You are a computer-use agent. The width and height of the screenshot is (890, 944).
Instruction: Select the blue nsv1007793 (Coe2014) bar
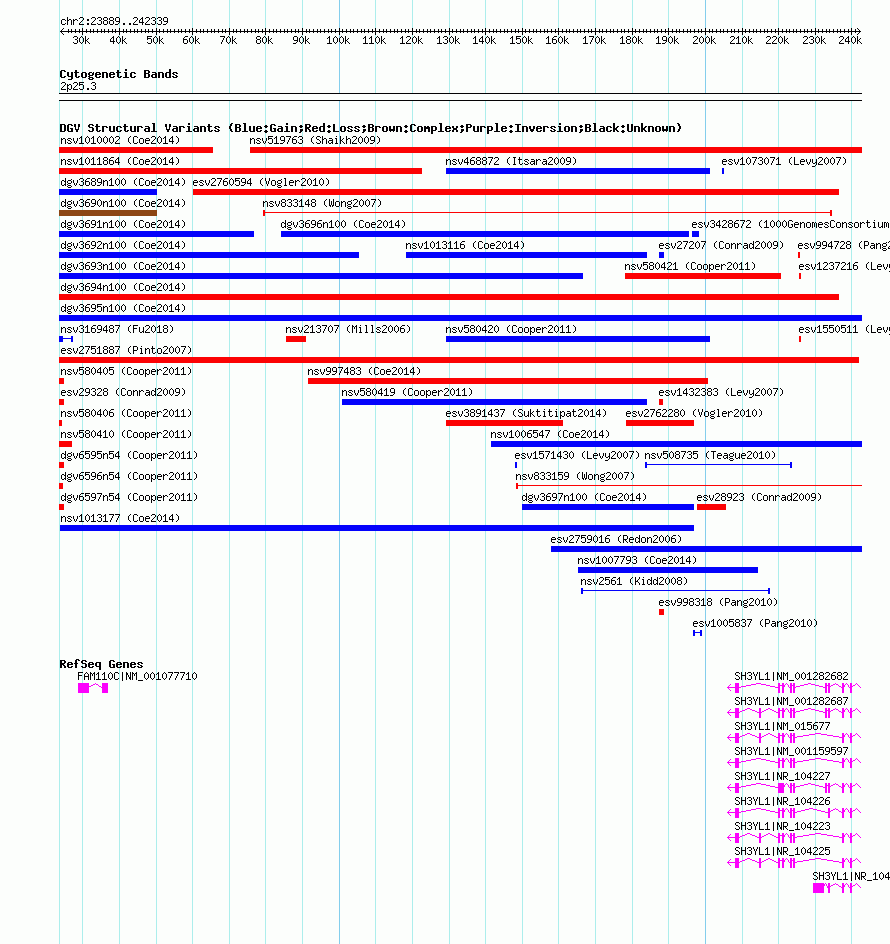coord(668,570)
